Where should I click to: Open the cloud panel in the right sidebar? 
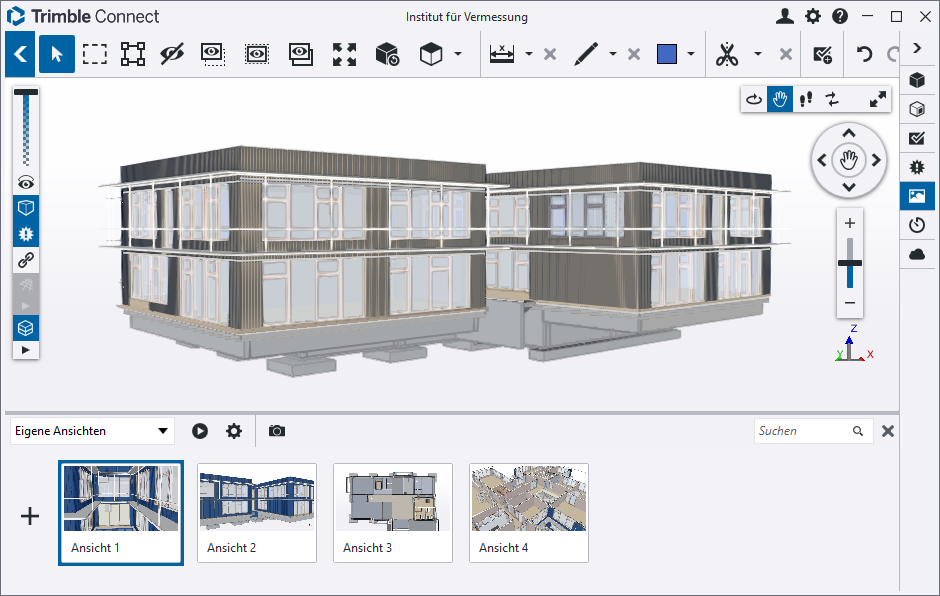tap(917, 254)
